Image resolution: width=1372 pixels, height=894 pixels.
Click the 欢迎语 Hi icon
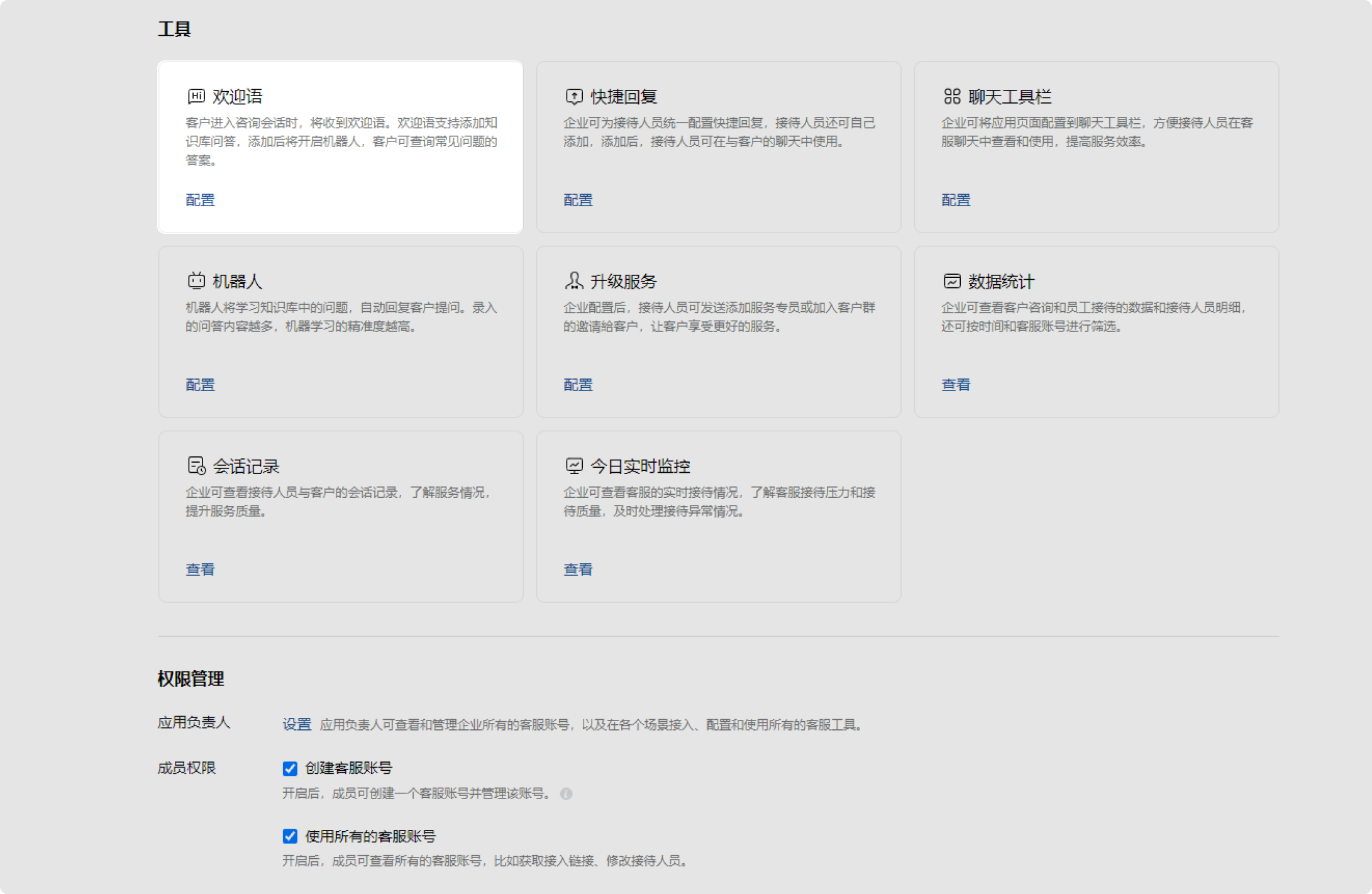point(196,96)
